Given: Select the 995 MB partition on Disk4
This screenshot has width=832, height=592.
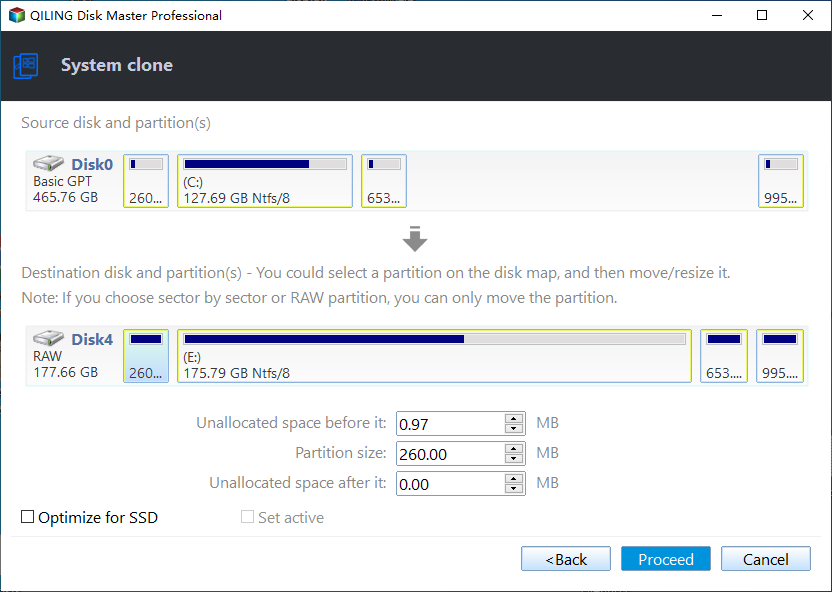Looking at the screenshot, I should (780, 356).
